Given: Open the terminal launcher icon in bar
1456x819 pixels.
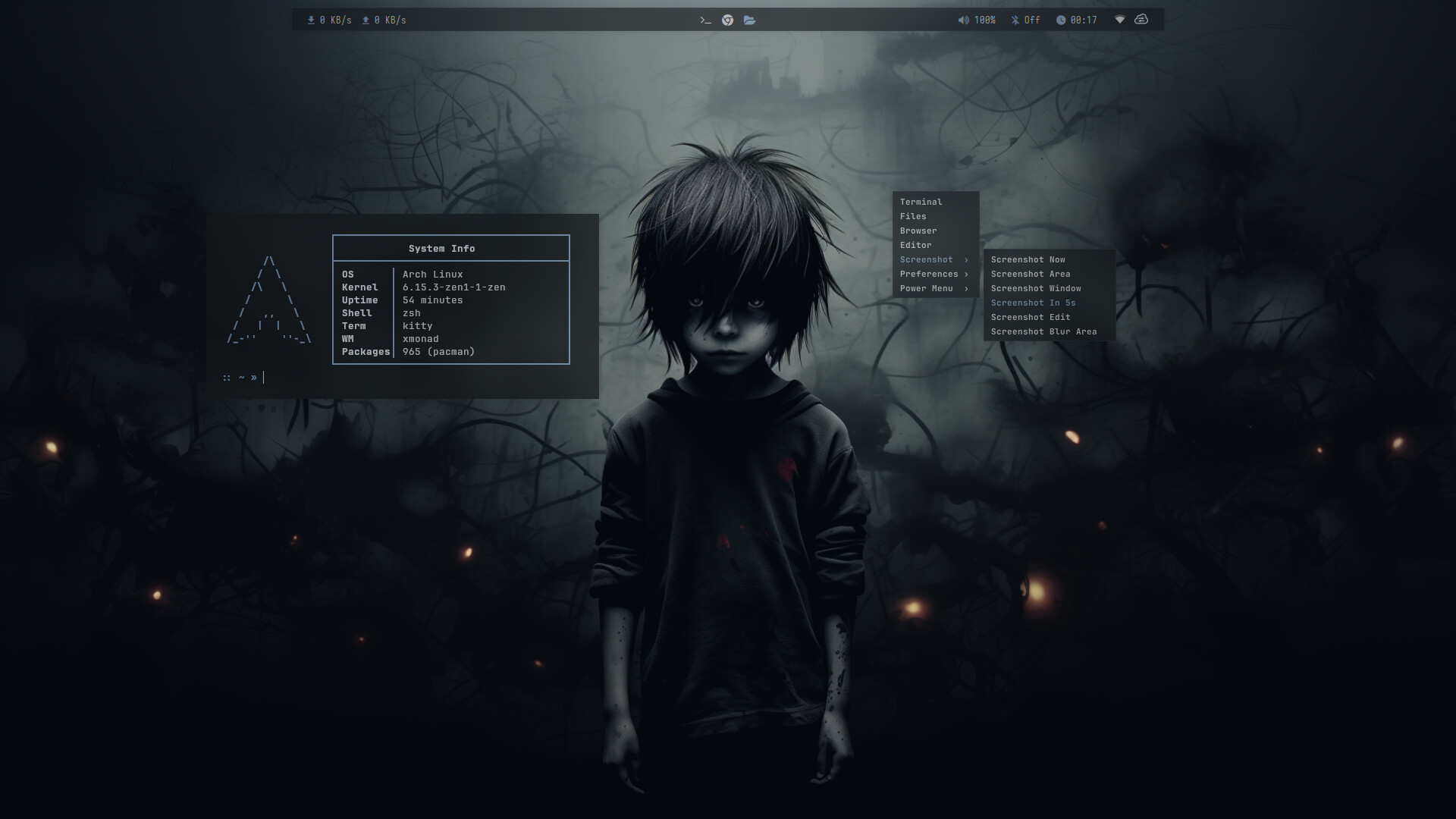Looking at the screenshot, I should coord(705,20).
